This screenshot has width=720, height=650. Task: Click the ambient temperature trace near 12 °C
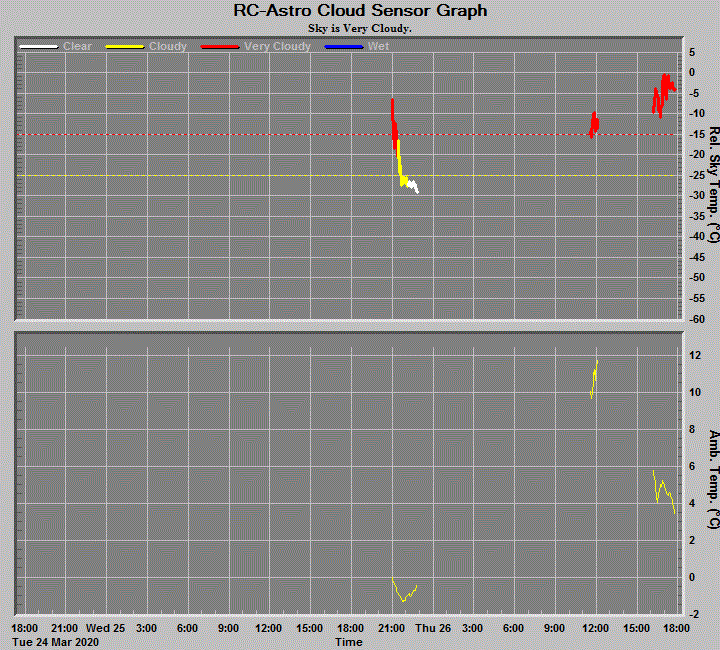tap(594, 379)
